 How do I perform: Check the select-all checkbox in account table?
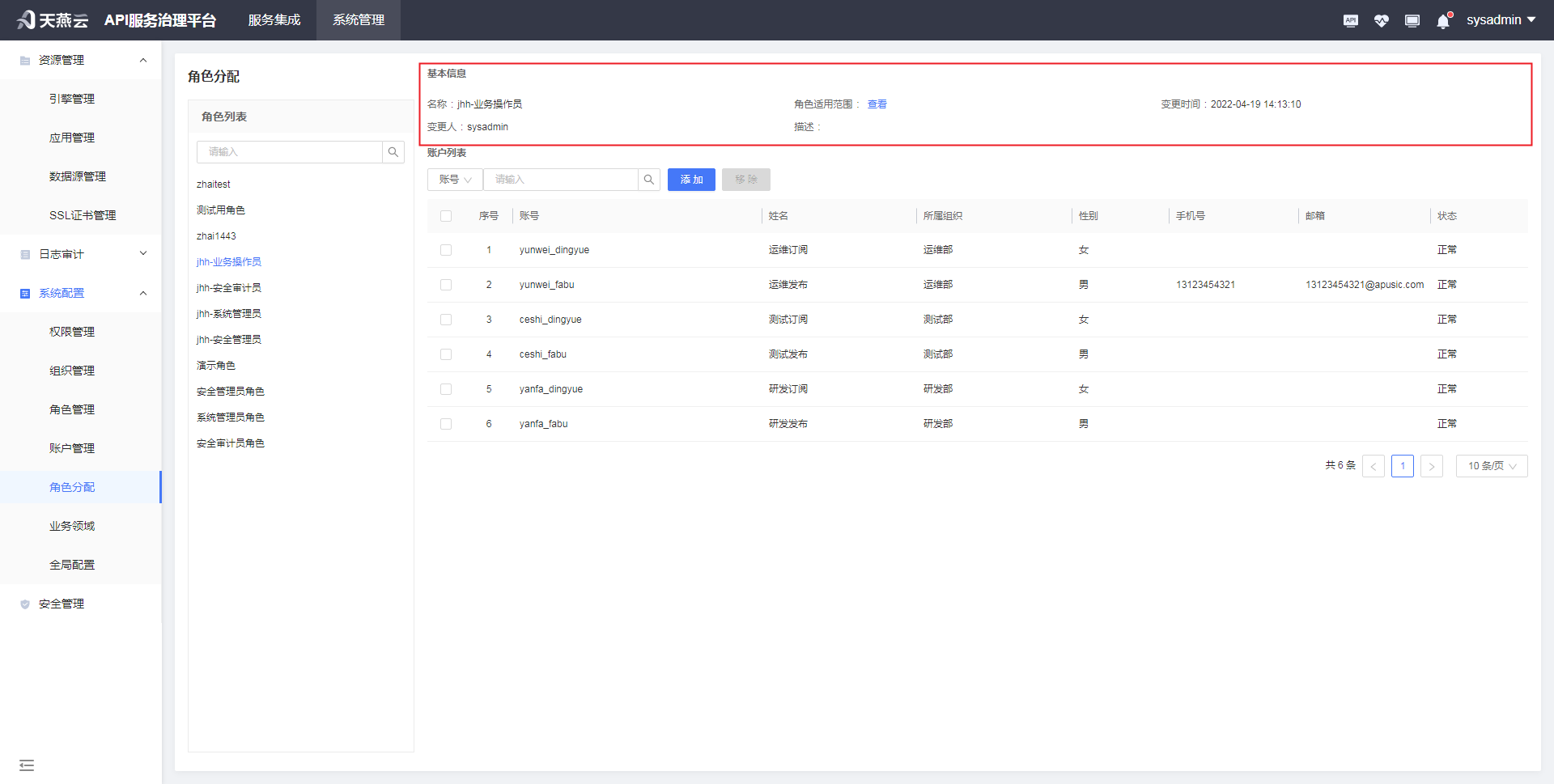pyautogui.click(x=446, y=215)
